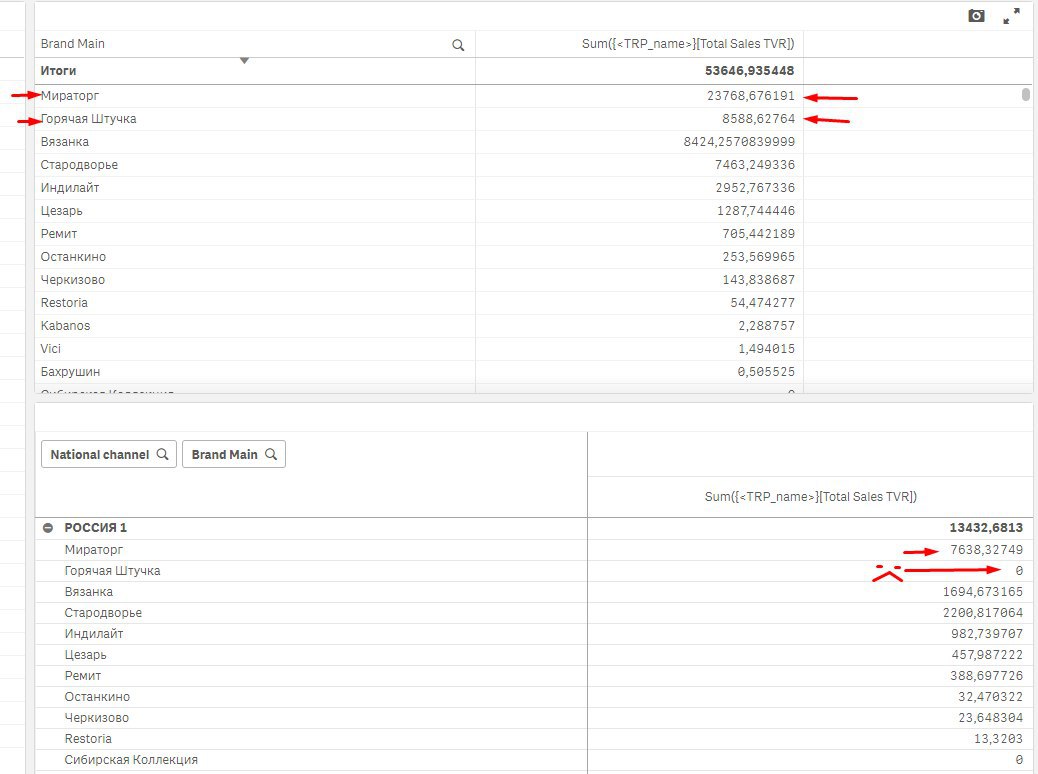Search the Brand Main dimension in the pivot table
The width and height of the screenshot is (1038, 774).
[271, 454]
